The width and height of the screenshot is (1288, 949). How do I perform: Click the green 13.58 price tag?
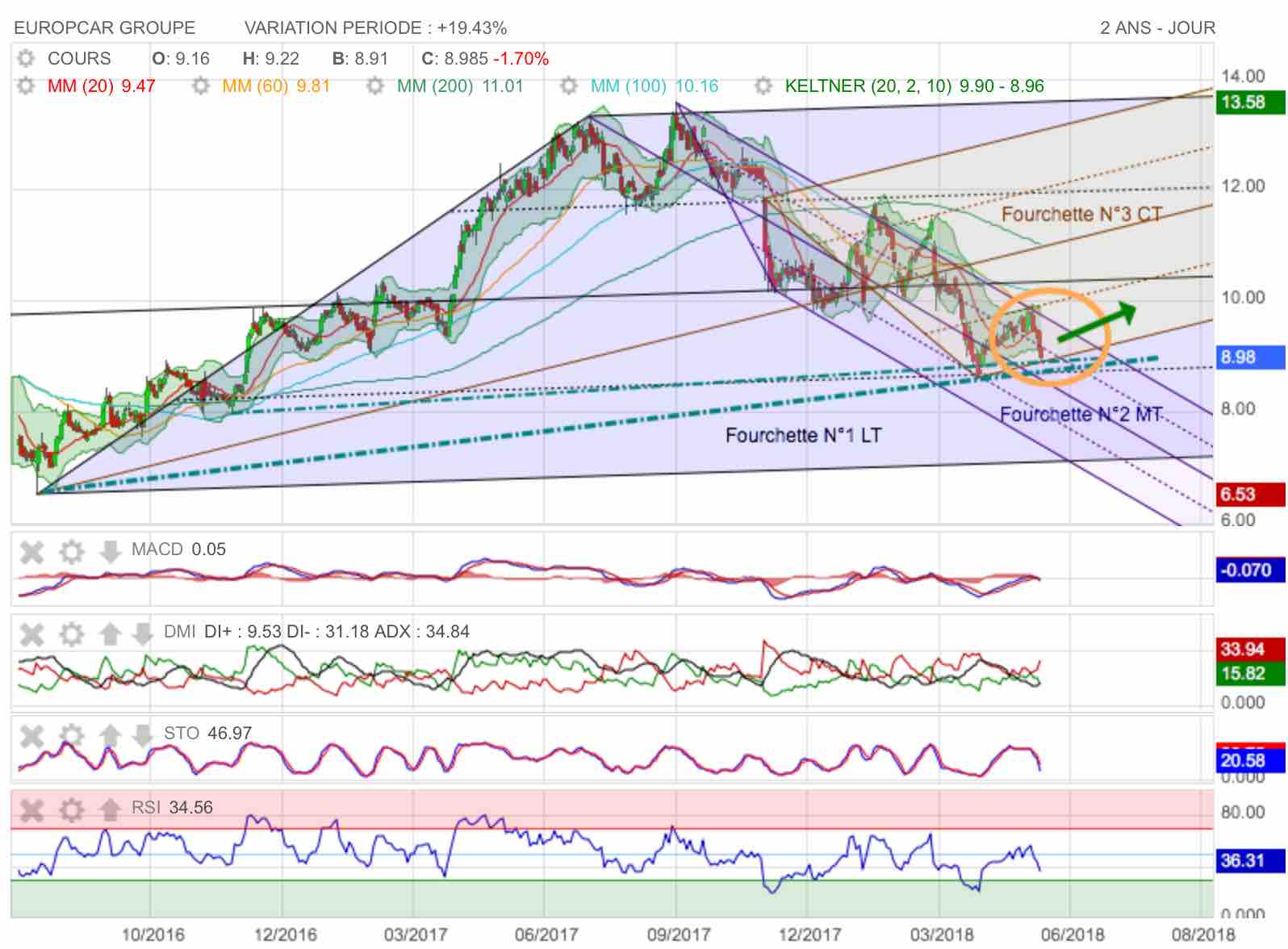pos(1250,102)
